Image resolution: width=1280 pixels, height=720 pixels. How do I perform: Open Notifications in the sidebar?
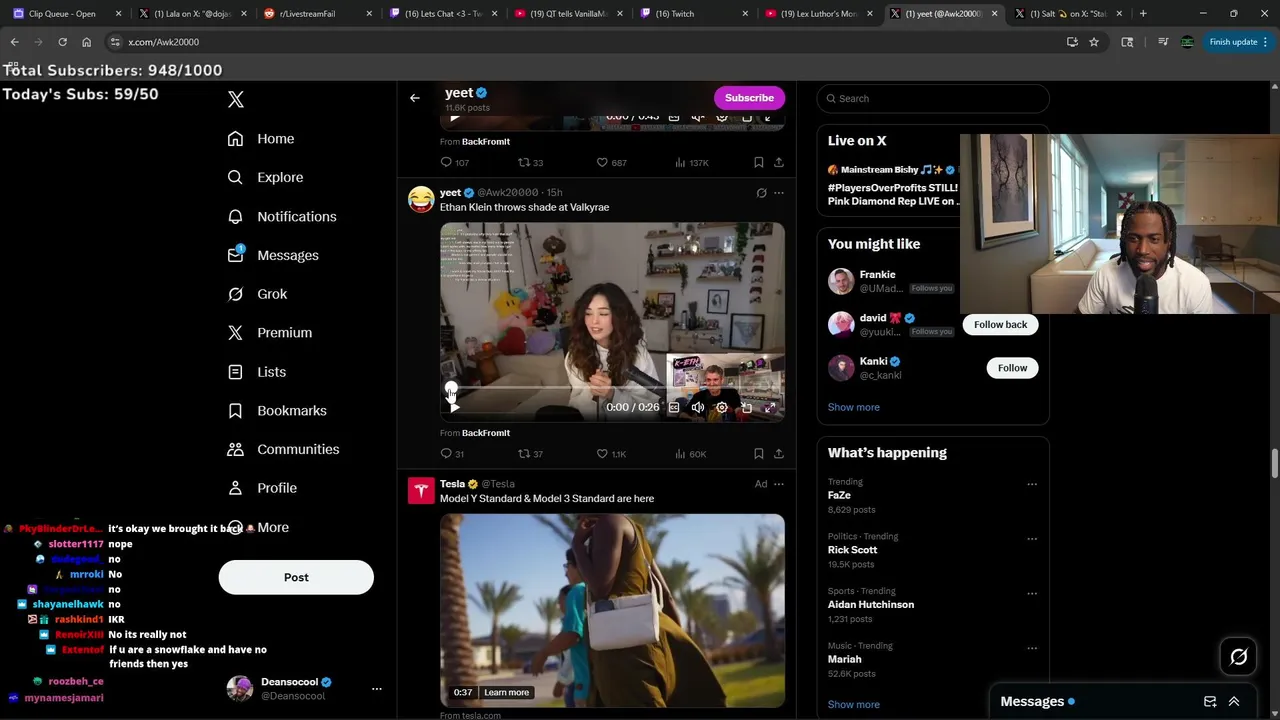[x=282, y=217]
